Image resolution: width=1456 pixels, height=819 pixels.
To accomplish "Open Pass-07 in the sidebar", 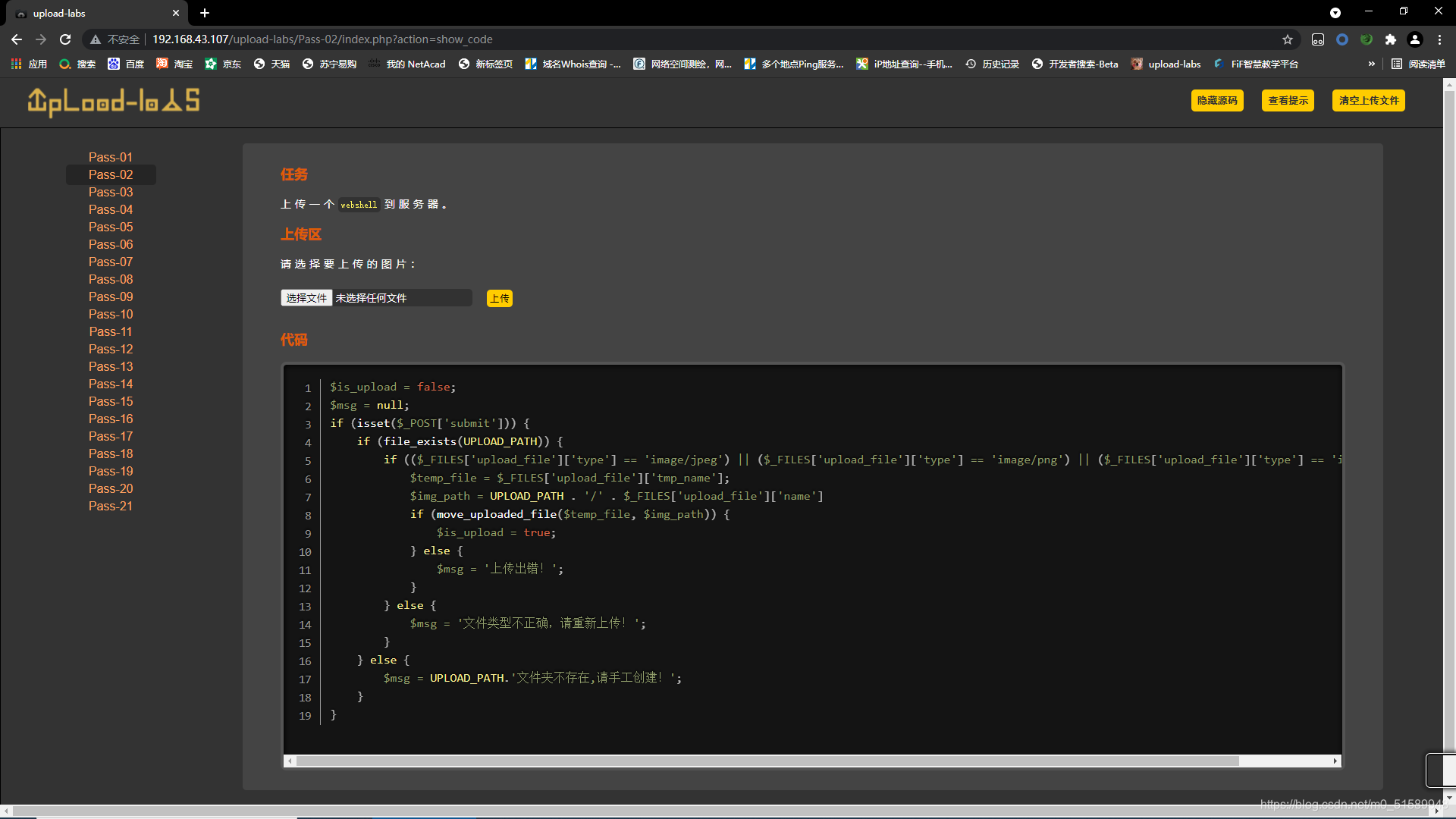I will tap(111, 262).
